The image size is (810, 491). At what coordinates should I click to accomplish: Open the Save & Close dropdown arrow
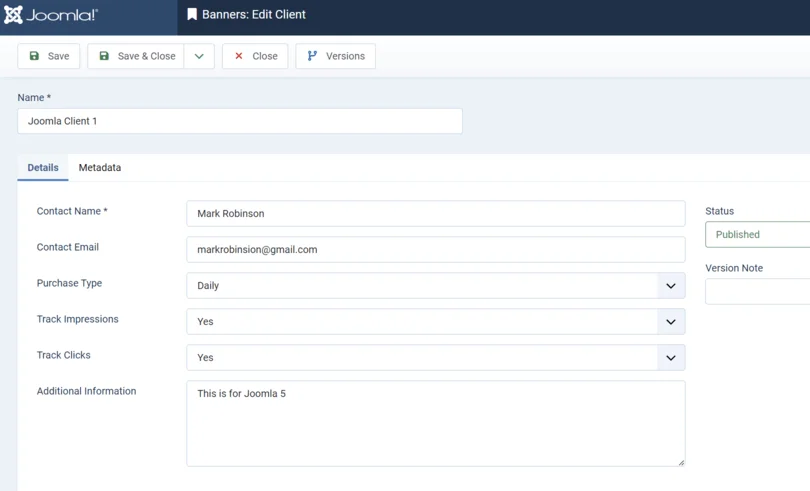pos(199,56)
